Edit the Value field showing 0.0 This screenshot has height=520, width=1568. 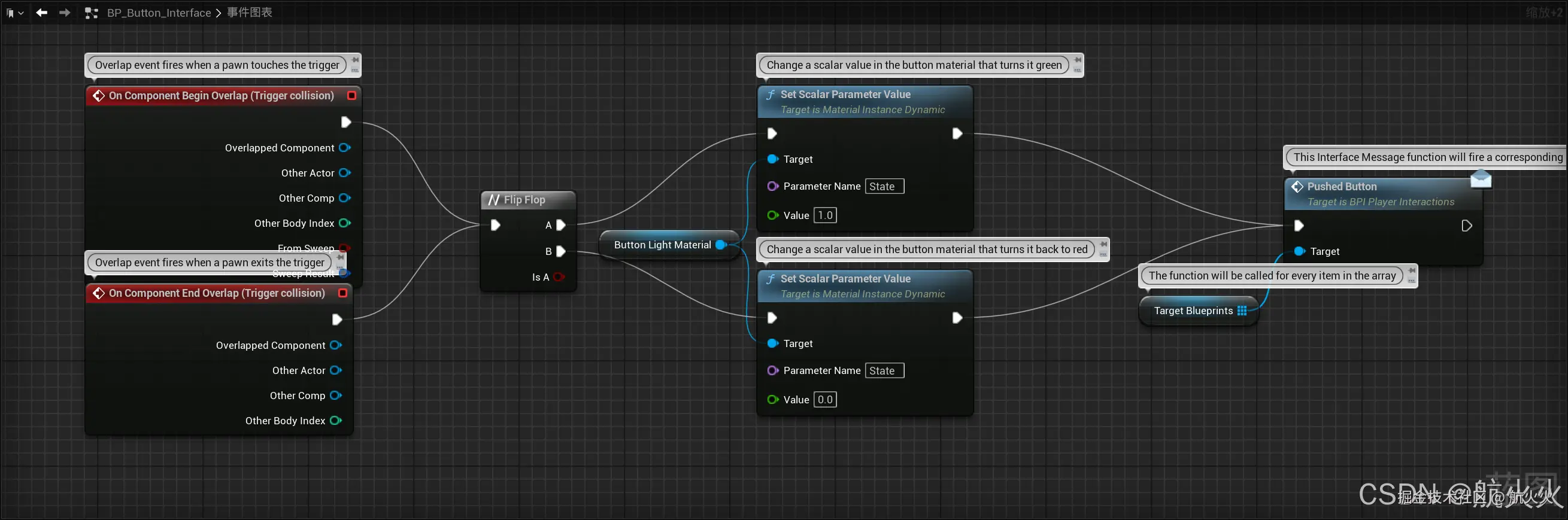pyautogui.click(x=826, y=400)
